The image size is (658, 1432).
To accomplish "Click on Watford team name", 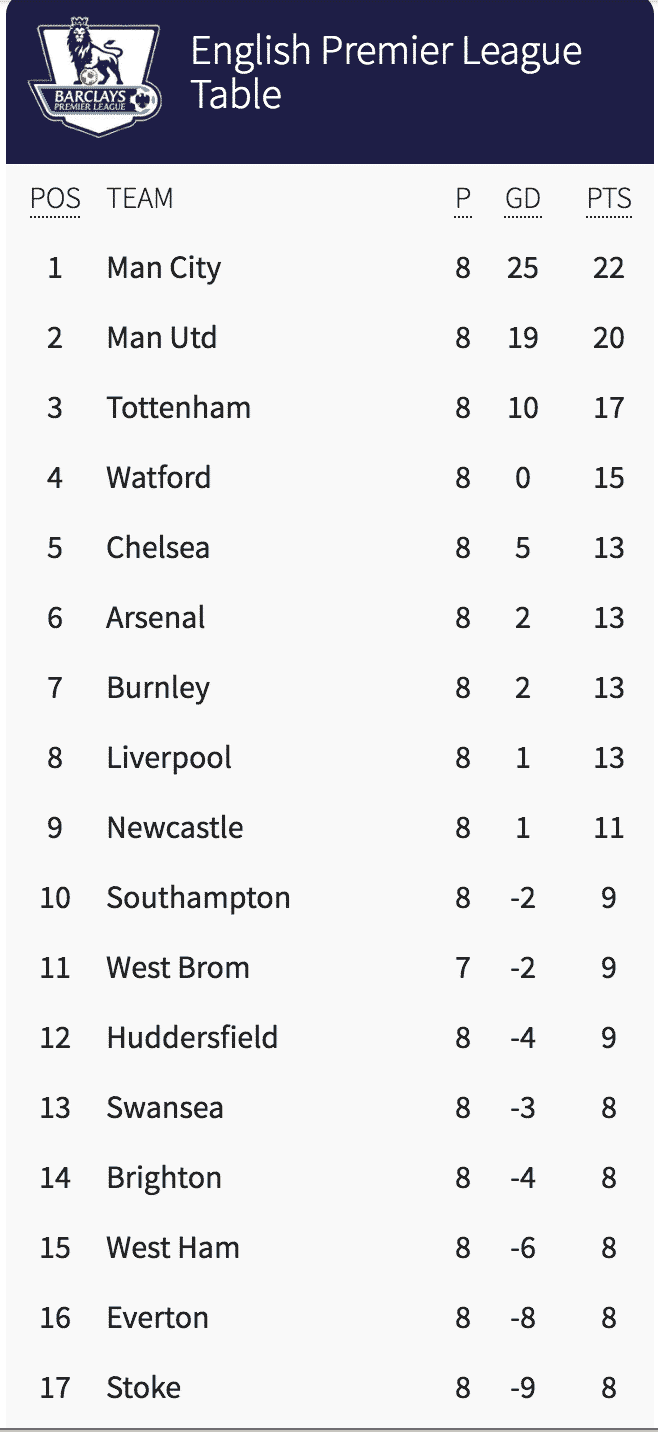I will coord(158,478).
